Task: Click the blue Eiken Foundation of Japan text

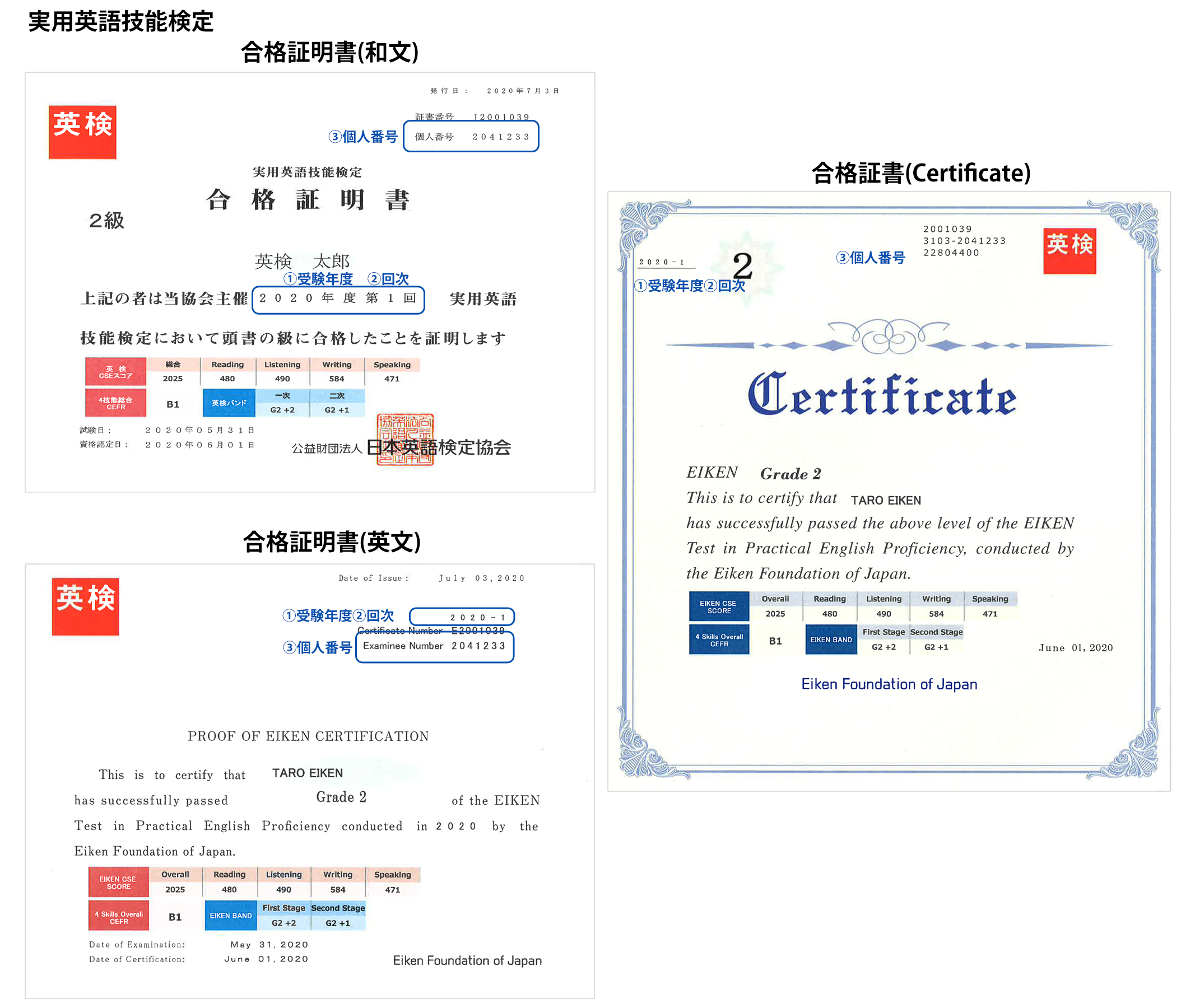Action: tap(889, 684)
